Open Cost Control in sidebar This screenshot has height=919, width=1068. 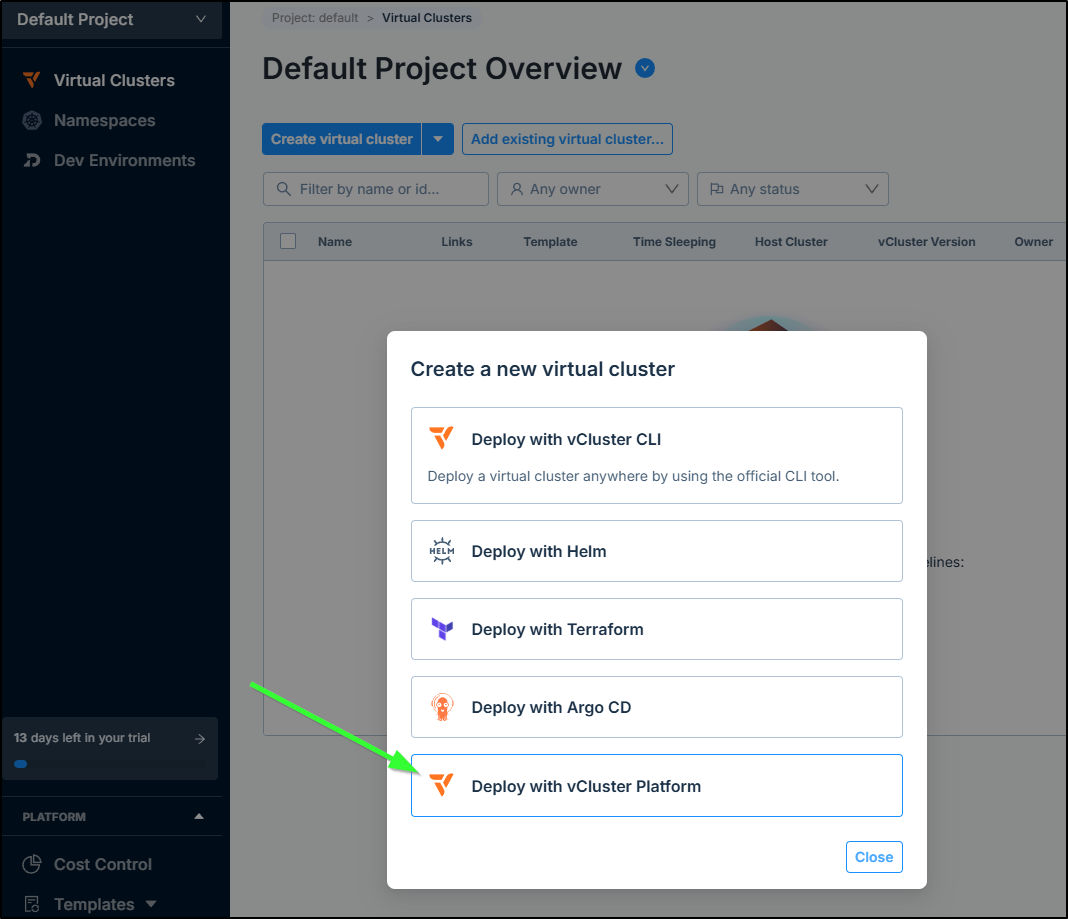[103, 864]
